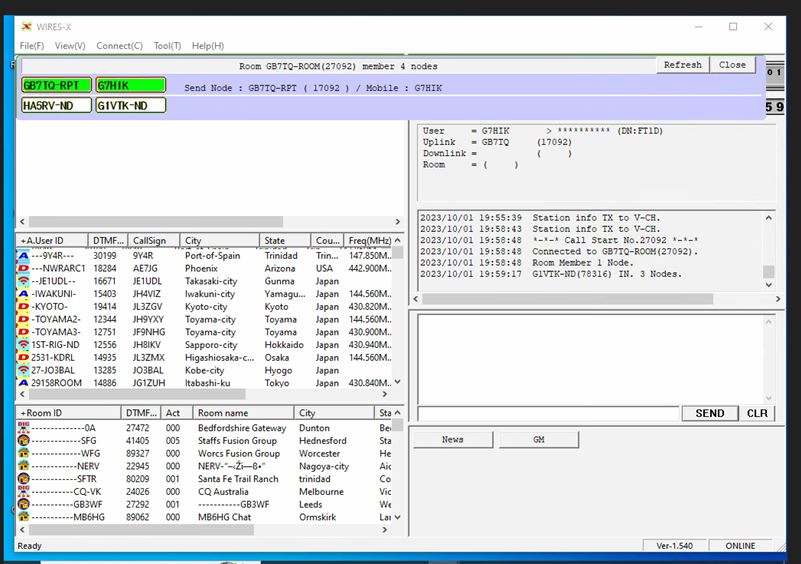Click room icon of the 0A Bedfordshire Gateway row

[23, 428]
